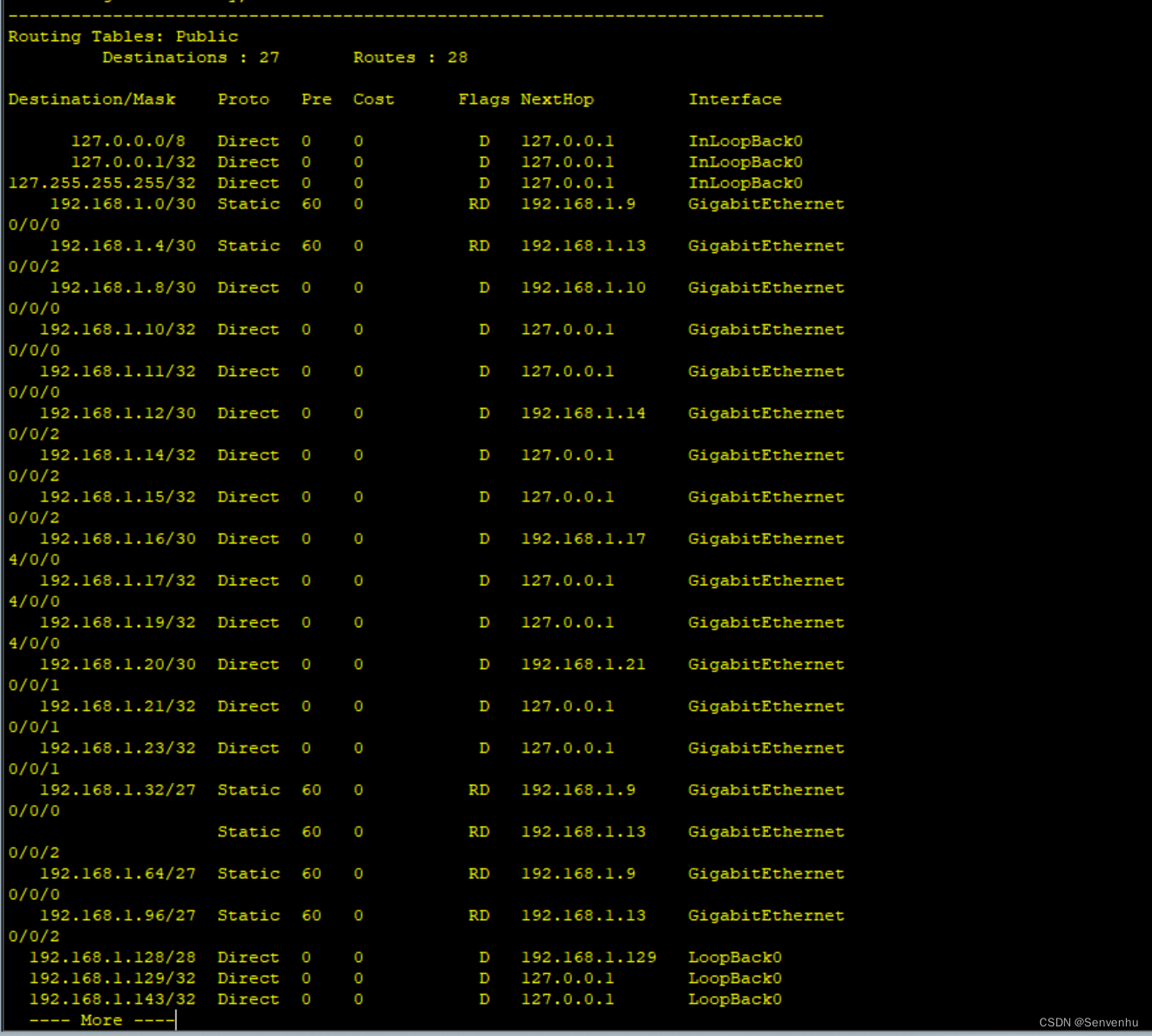Select destination 192.168.1.12/30

118,413
